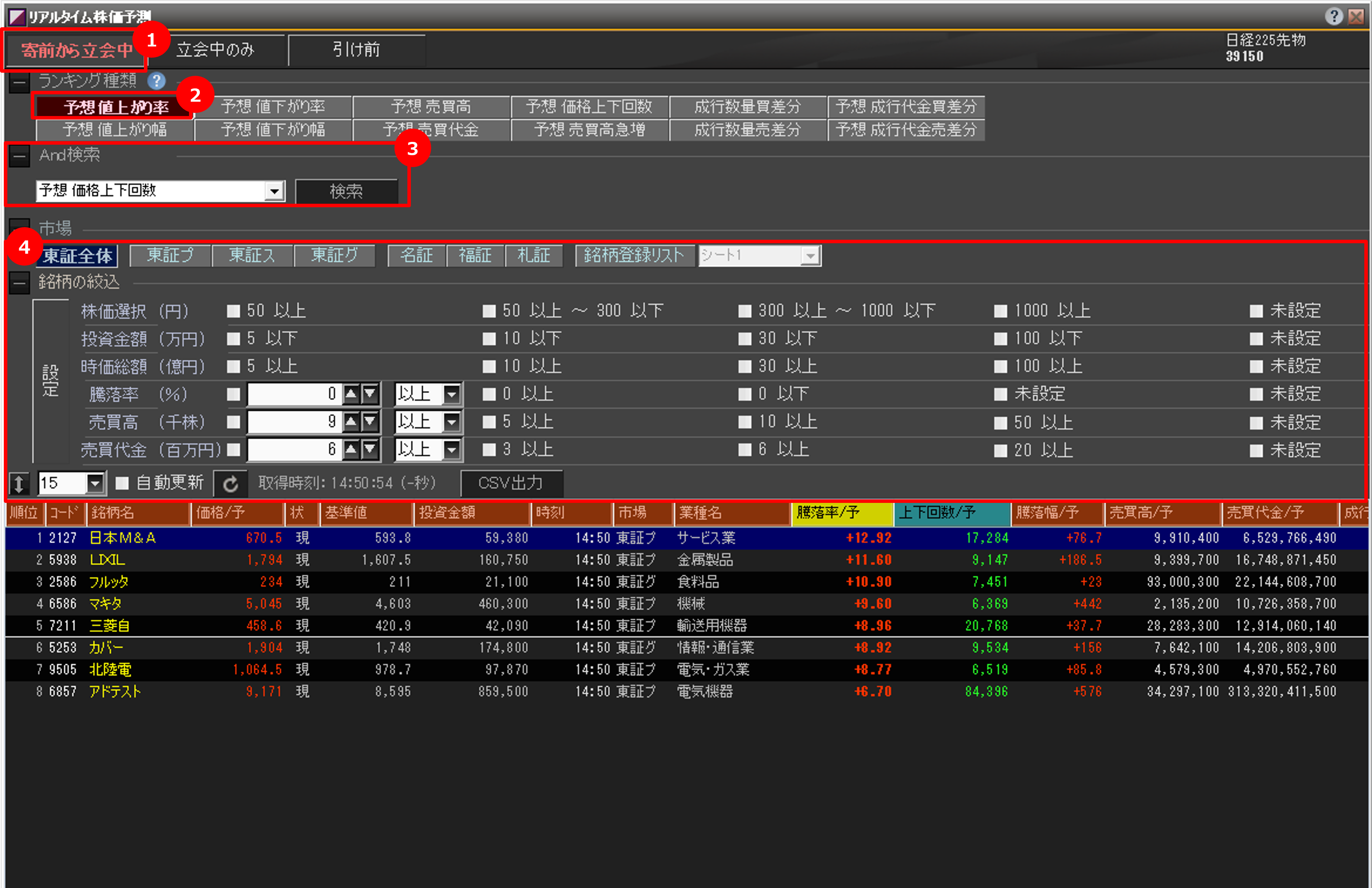This screenshot has width=1372, height=888.
Task: Open the row count 15 dropdown
Action: click(x=95, y=483)
